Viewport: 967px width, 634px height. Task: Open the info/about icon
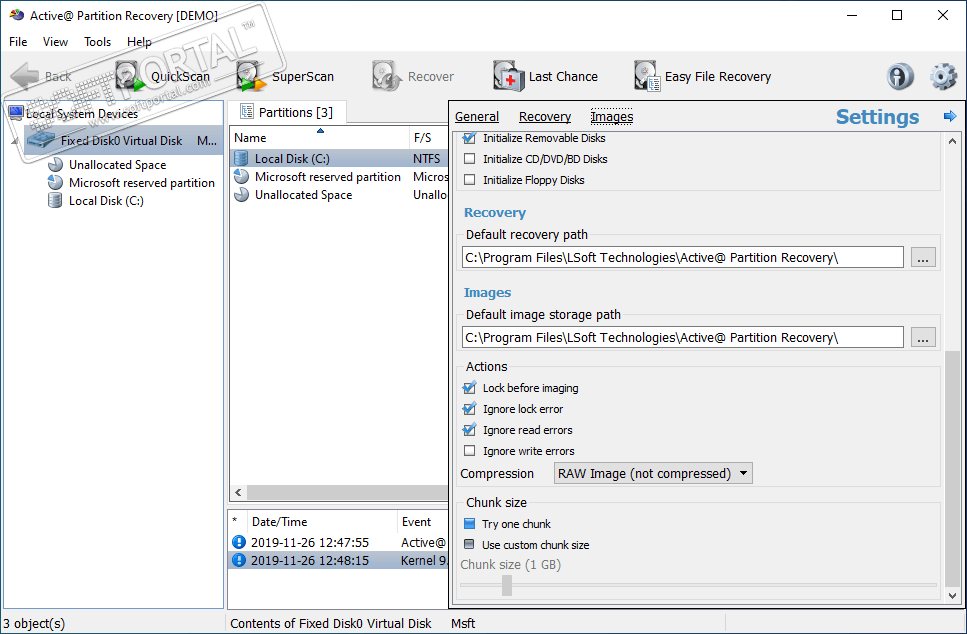[x=900, y=76]
